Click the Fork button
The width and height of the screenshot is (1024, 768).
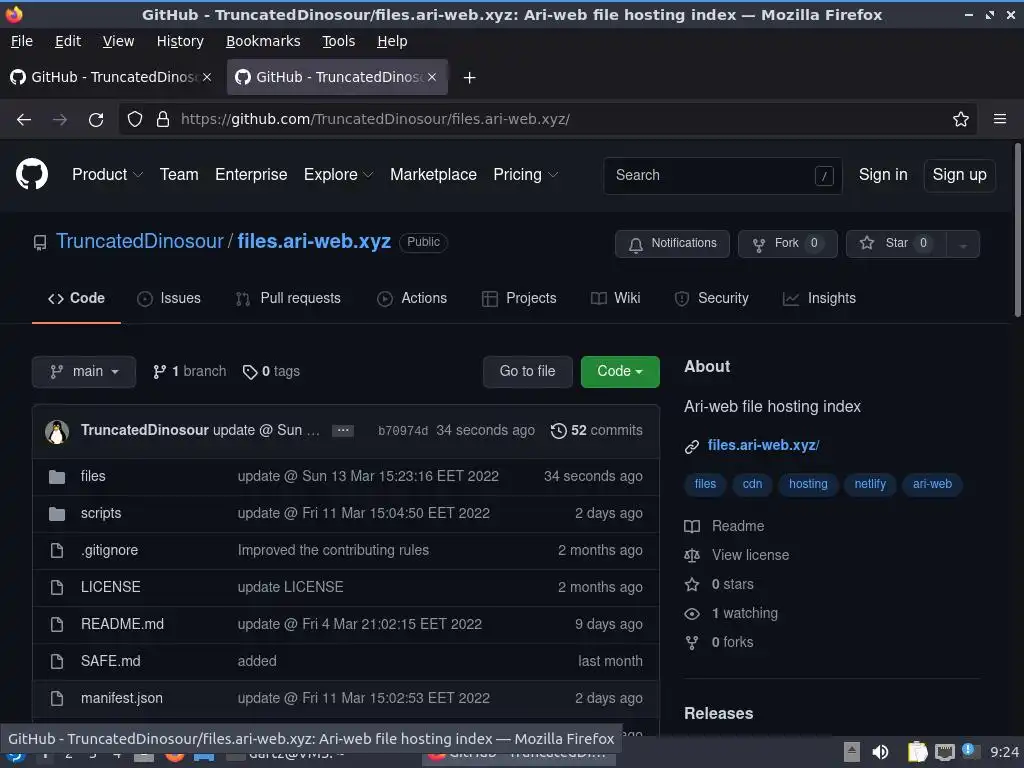point(788,244)
